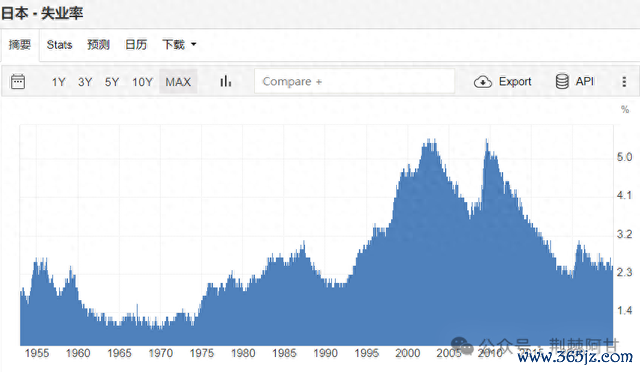
Task: Select the 10Y time range
Action: (142, 82)
